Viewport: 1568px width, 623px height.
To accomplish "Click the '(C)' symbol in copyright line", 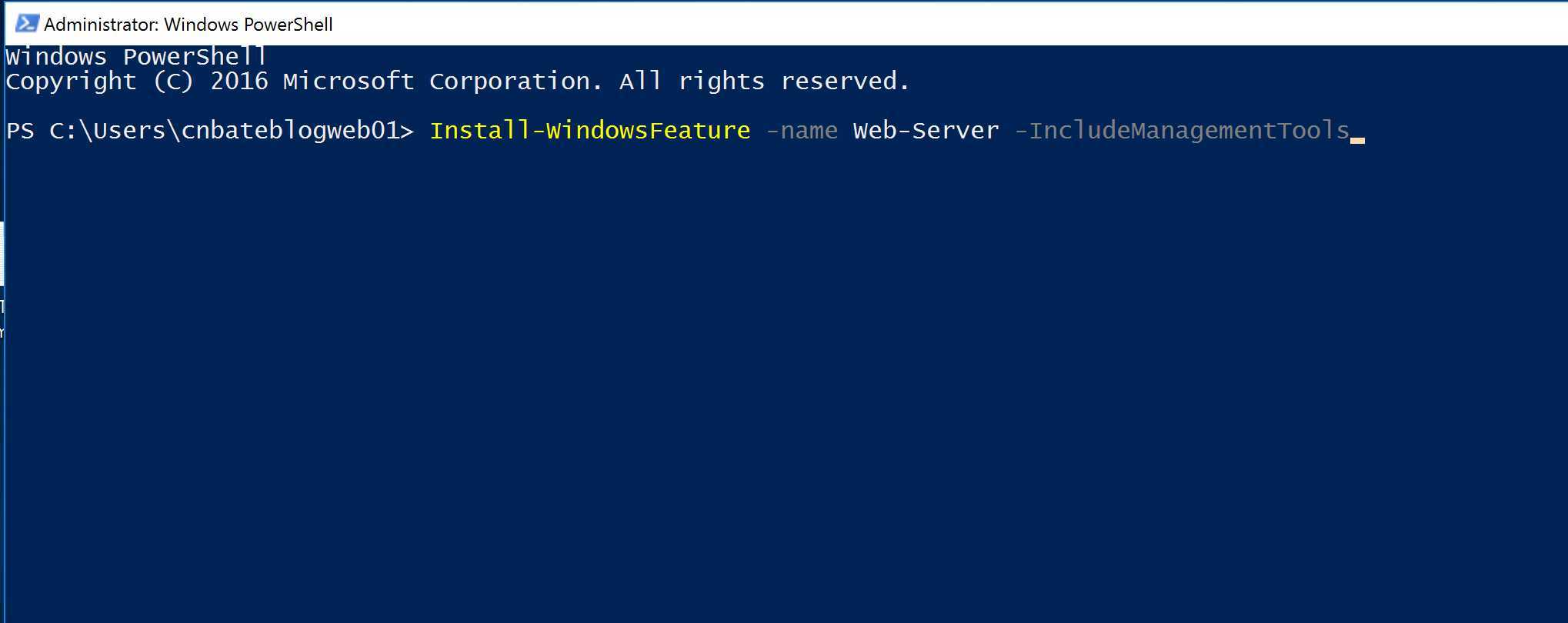I will pos(173,81).
